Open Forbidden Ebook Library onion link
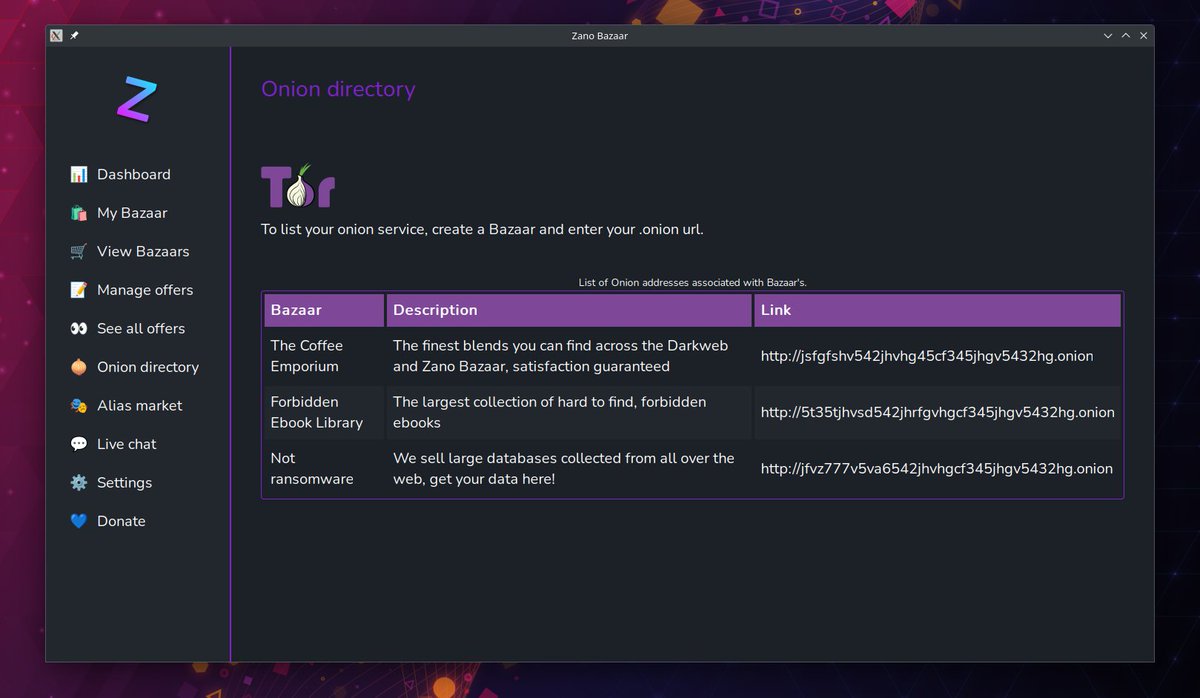The height and width of the screenshot is (698, 1200). (x=938, y=412)
